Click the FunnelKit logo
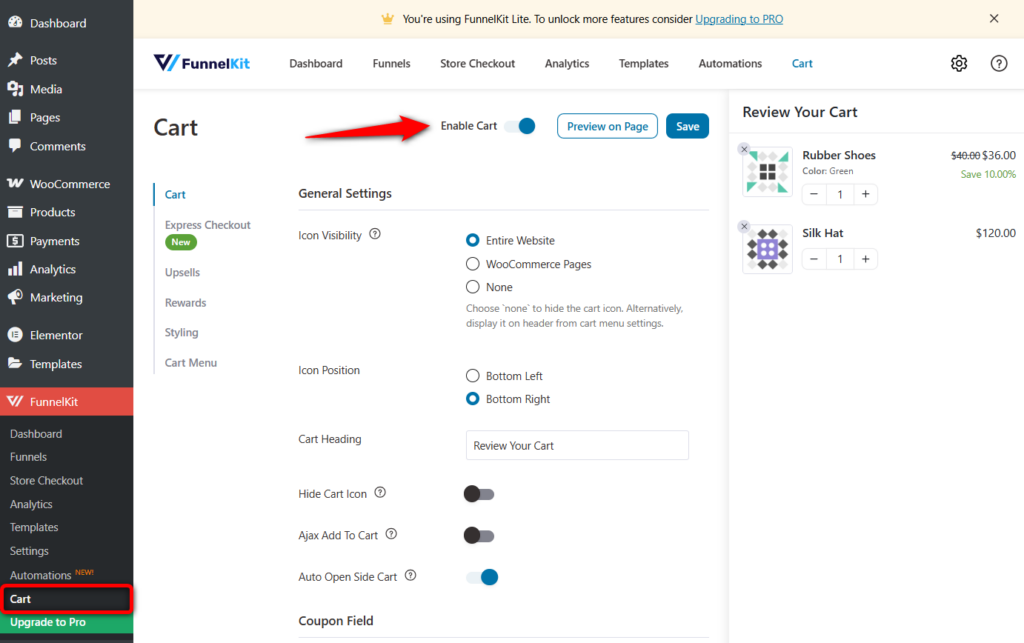This screenshot has height=643, width=1024. tap(201, 62)
